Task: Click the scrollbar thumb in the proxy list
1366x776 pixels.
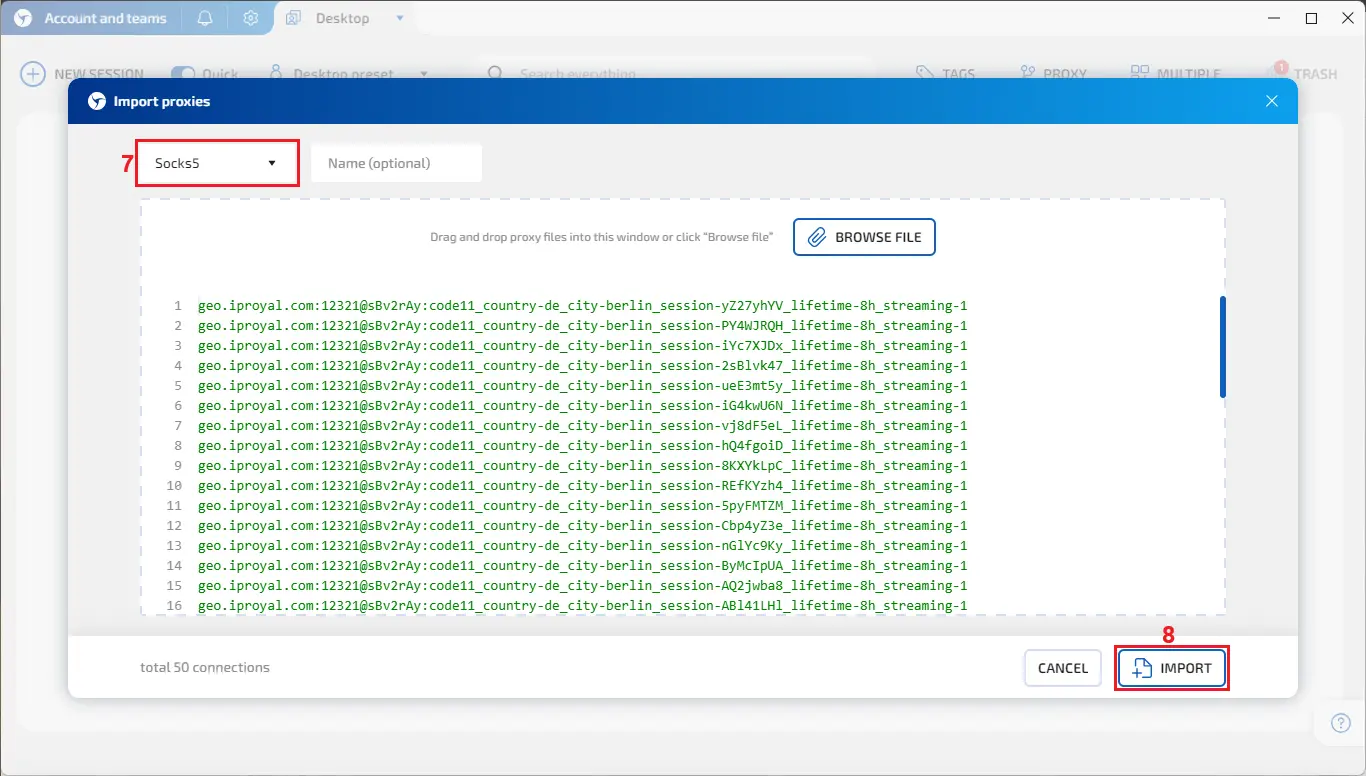Action: click(x=1223, y=347)
